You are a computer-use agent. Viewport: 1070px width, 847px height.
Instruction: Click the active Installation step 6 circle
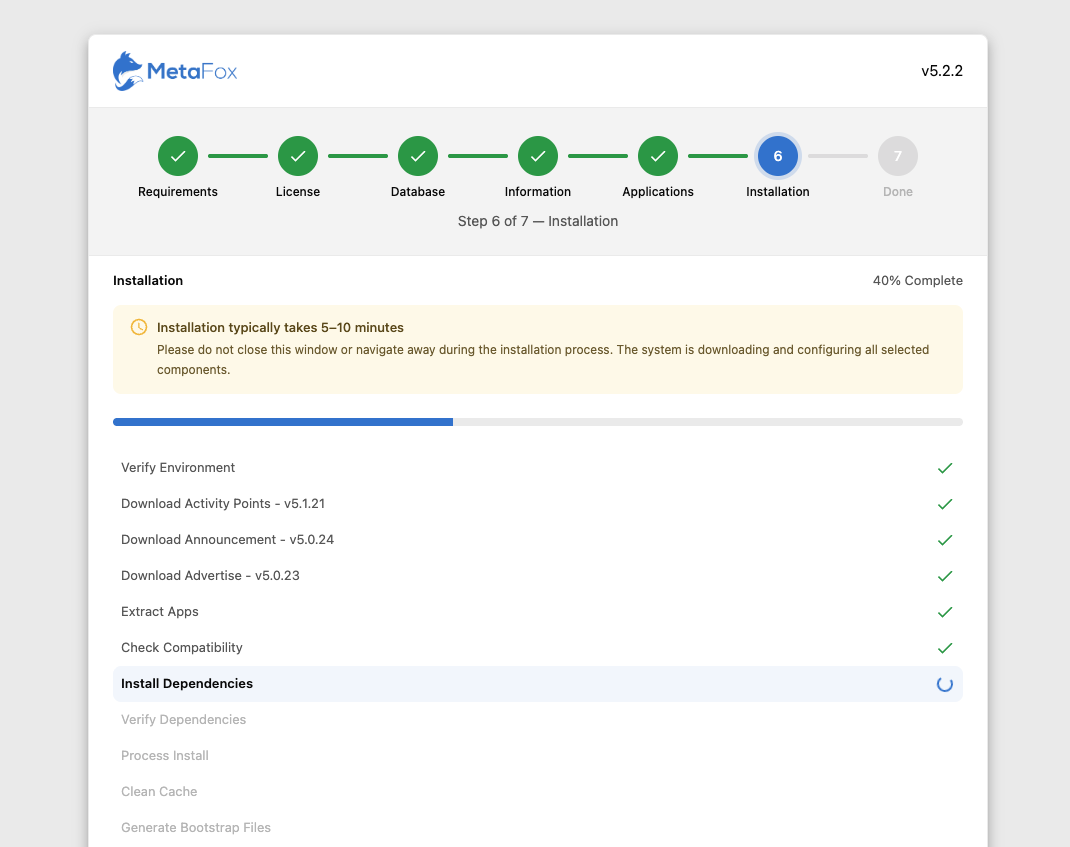pos(778,156)
